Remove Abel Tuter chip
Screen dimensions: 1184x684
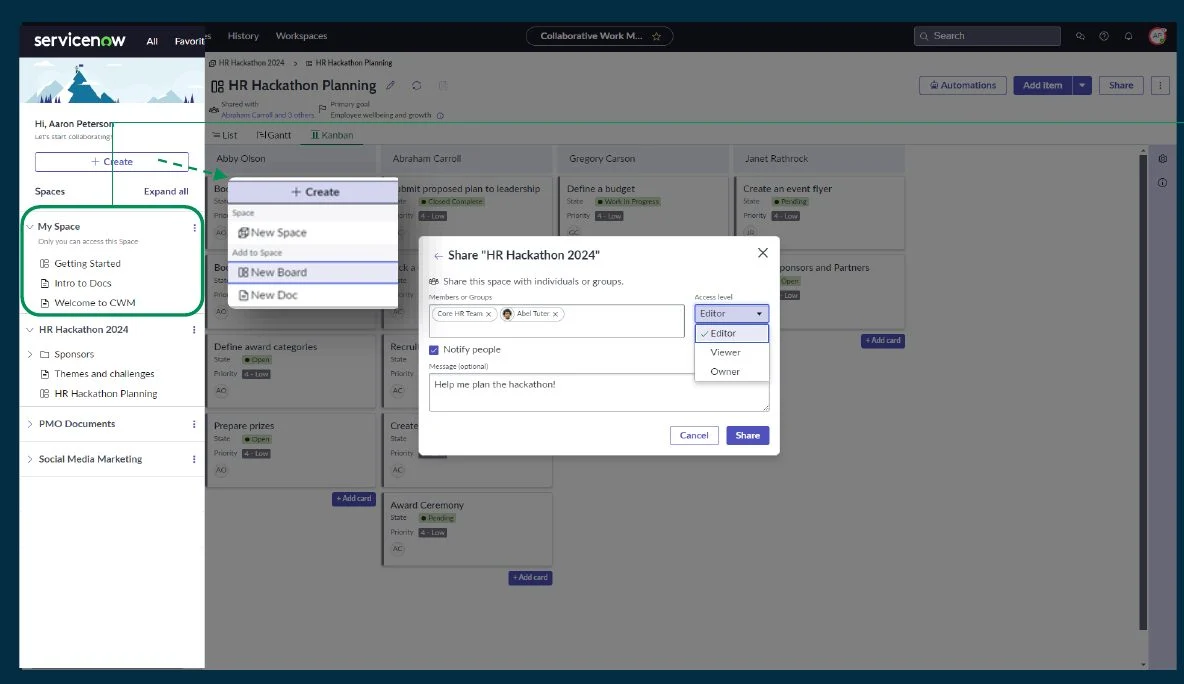pos(555,314)
